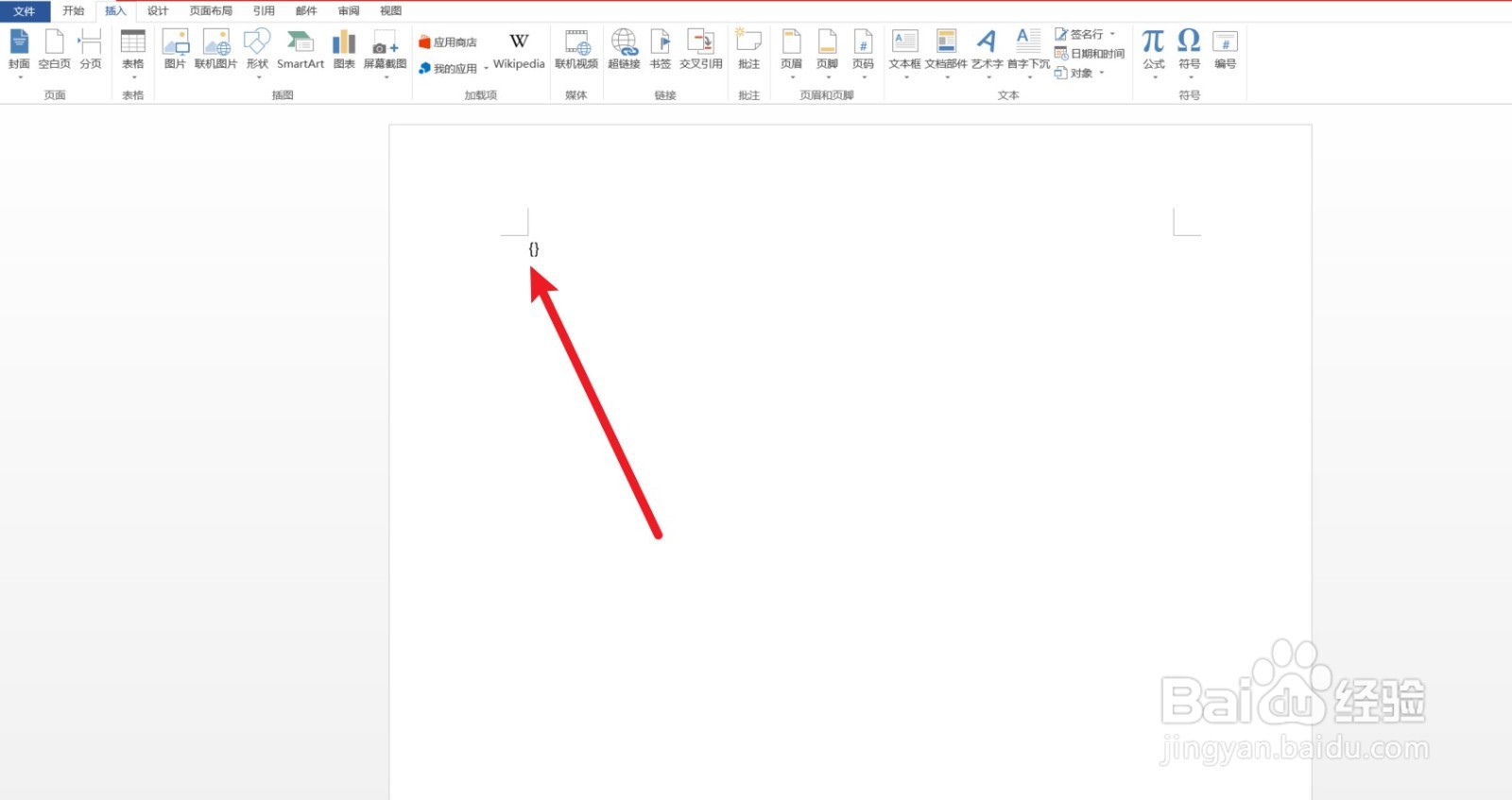Screen dimensions: 1512x800
Task: Expand the arrow under 公式 equation
Action: tap(1154, 77)
